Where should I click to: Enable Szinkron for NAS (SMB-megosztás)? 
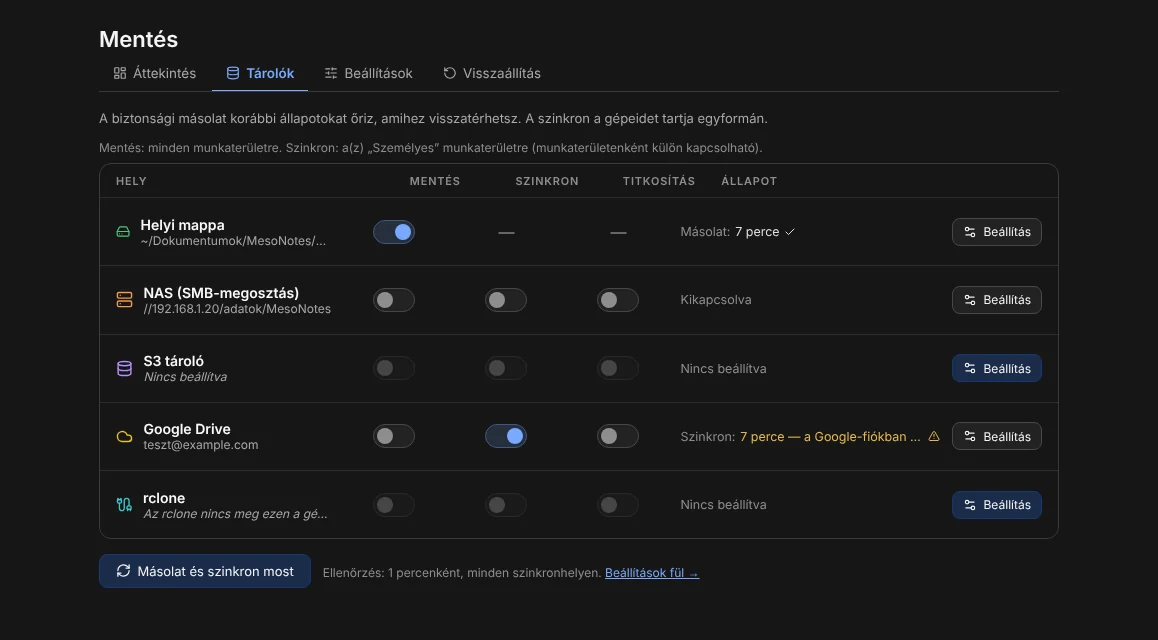tap(506, 300)
